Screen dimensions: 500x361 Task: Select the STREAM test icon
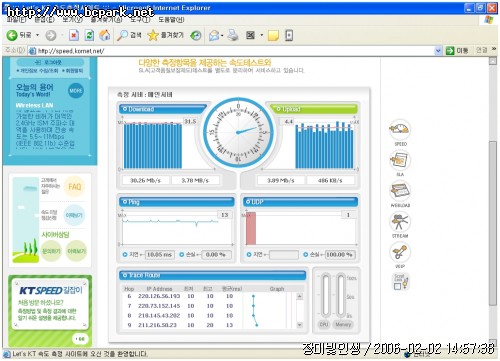coord(400,221)
